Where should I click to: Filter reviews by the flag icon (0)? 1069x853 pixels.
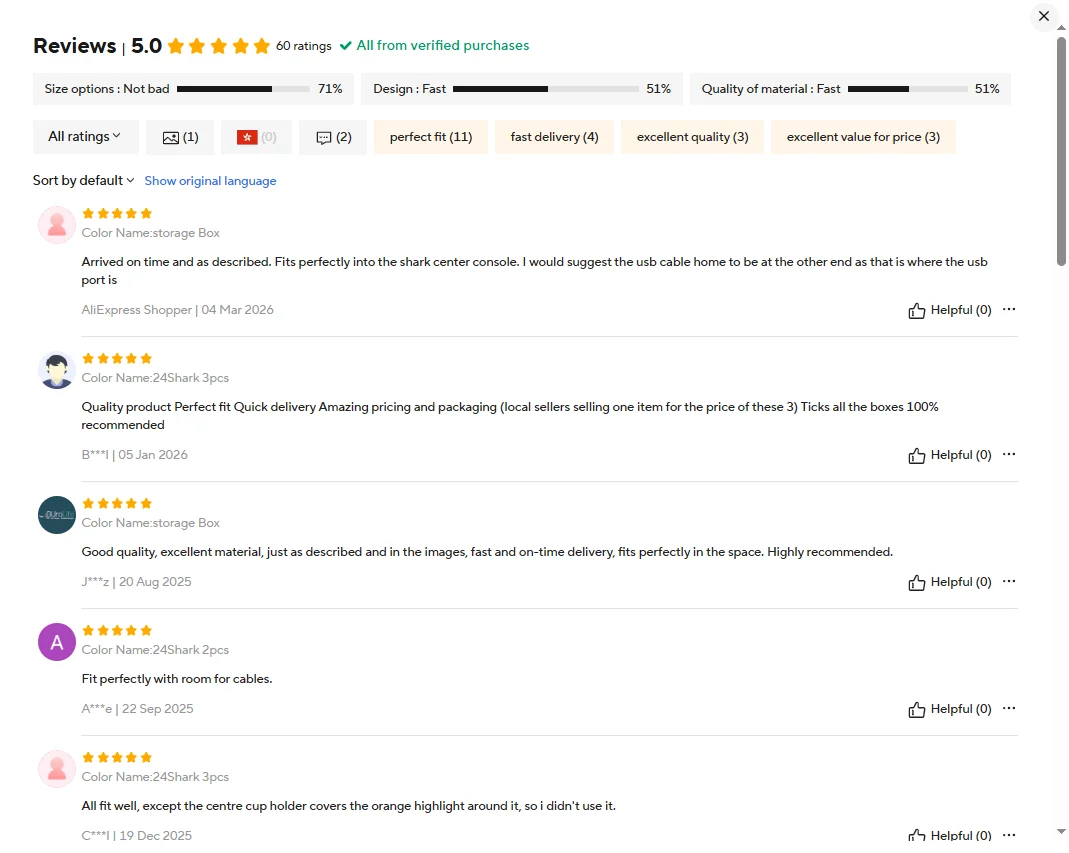click(x=256, y=137)
